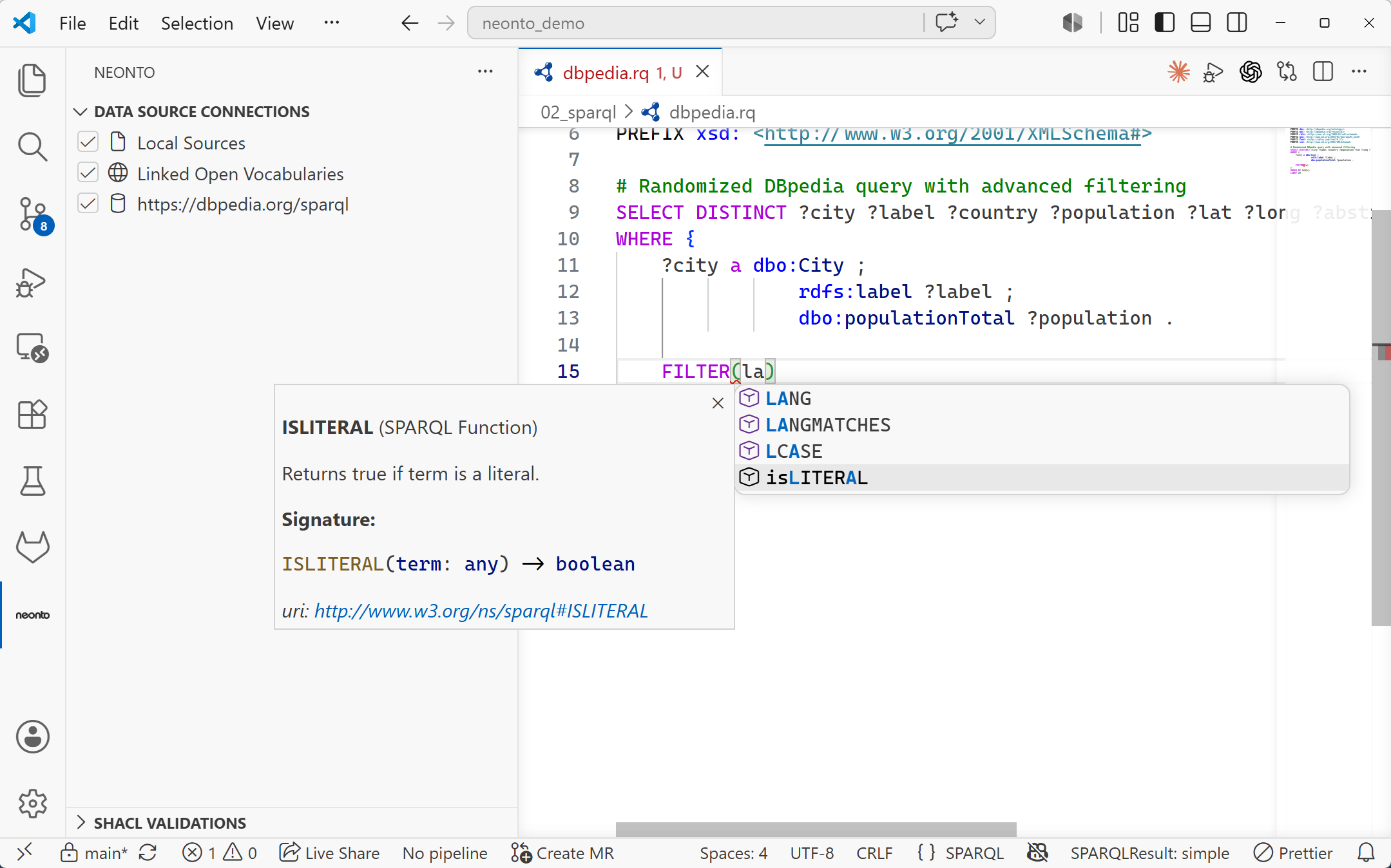Image resolution: width=1391 pixels, height=868 pixels.
Task: Open the Extensions view
Action: pyautogui.click(x=32, y=415)
